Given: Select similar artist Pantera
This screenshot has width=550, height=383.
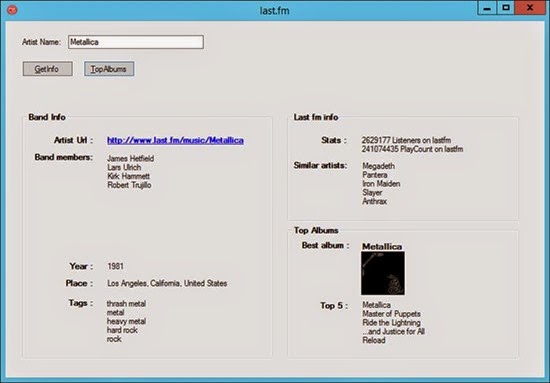Looking at the screenshot, I should pos(375,175).
